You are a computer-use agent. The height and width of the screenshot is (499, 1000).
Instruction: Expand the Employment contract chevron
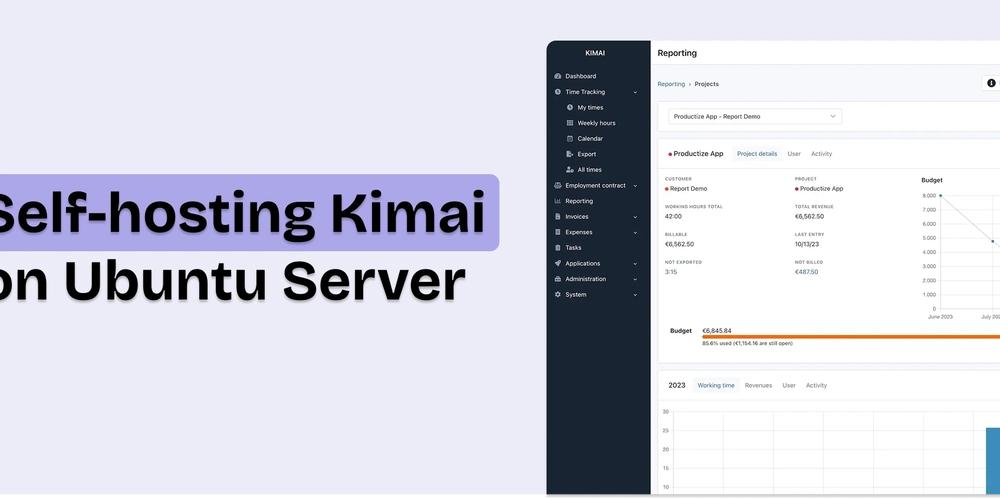point(635,186)
